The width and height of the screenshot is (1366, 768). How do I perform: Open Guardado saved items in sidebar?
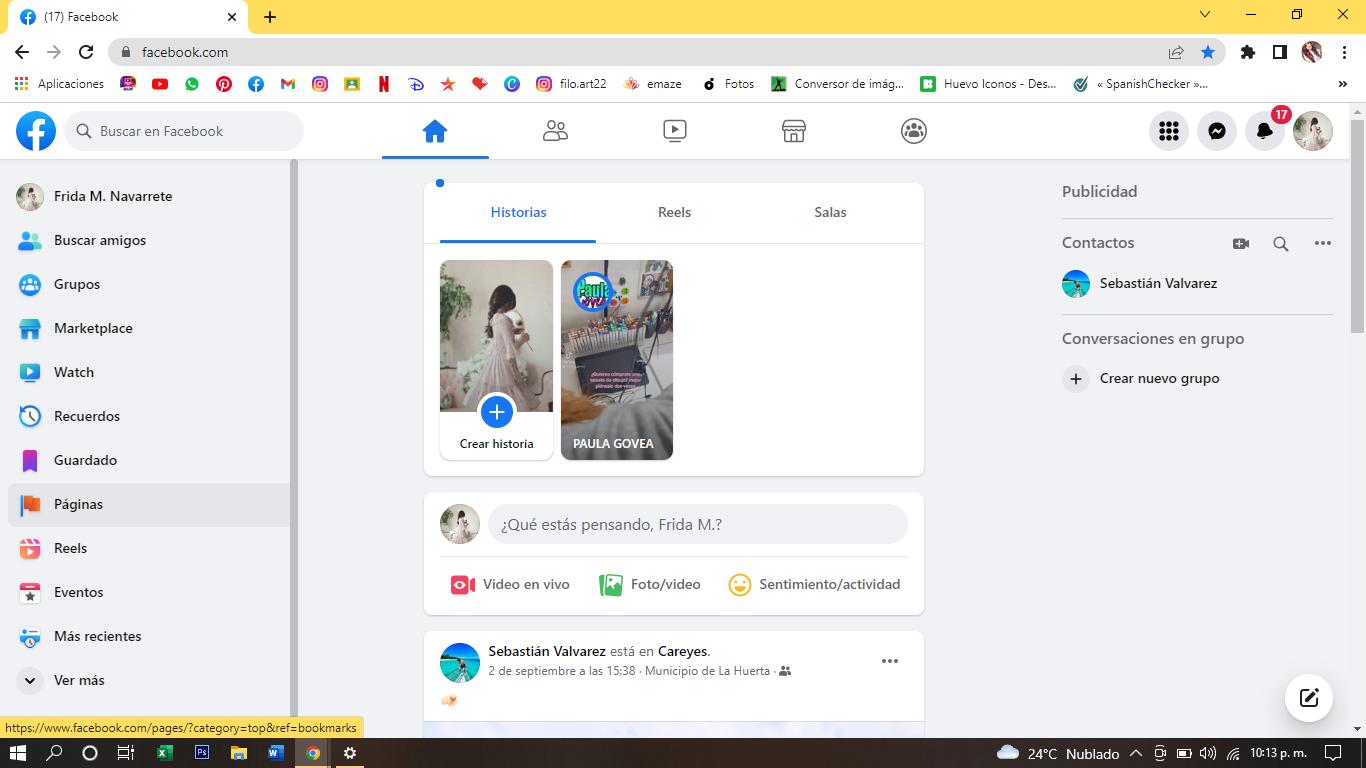148,460
